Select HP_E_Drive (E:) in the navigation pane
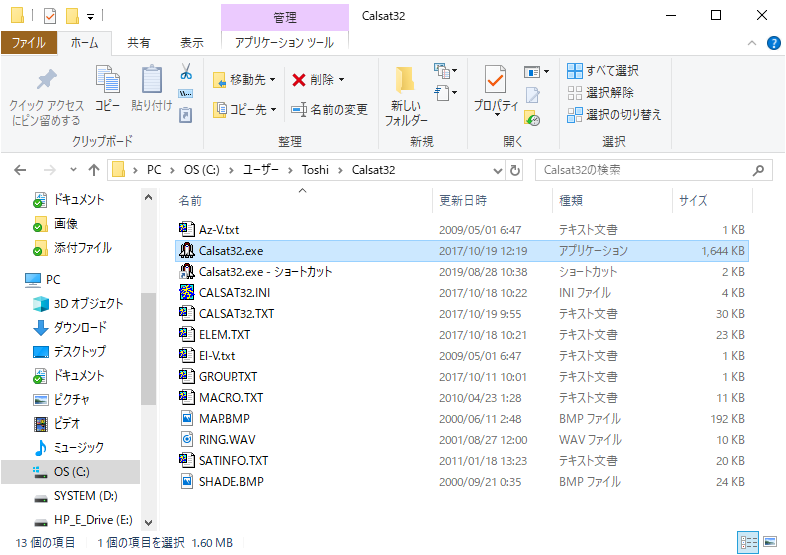 point(83,520)
